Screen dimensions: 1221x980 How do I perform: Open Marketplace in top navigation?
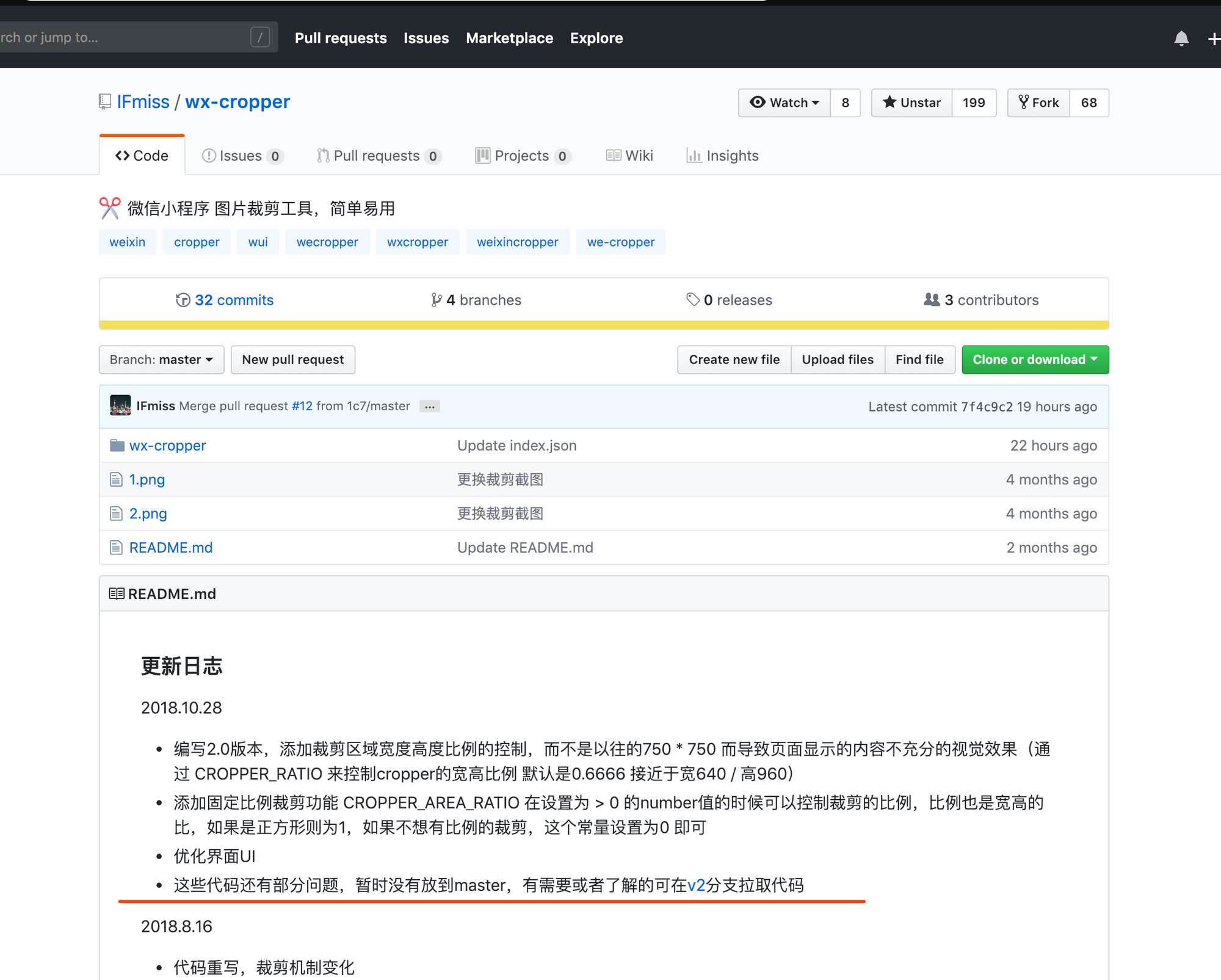[509, 38]
